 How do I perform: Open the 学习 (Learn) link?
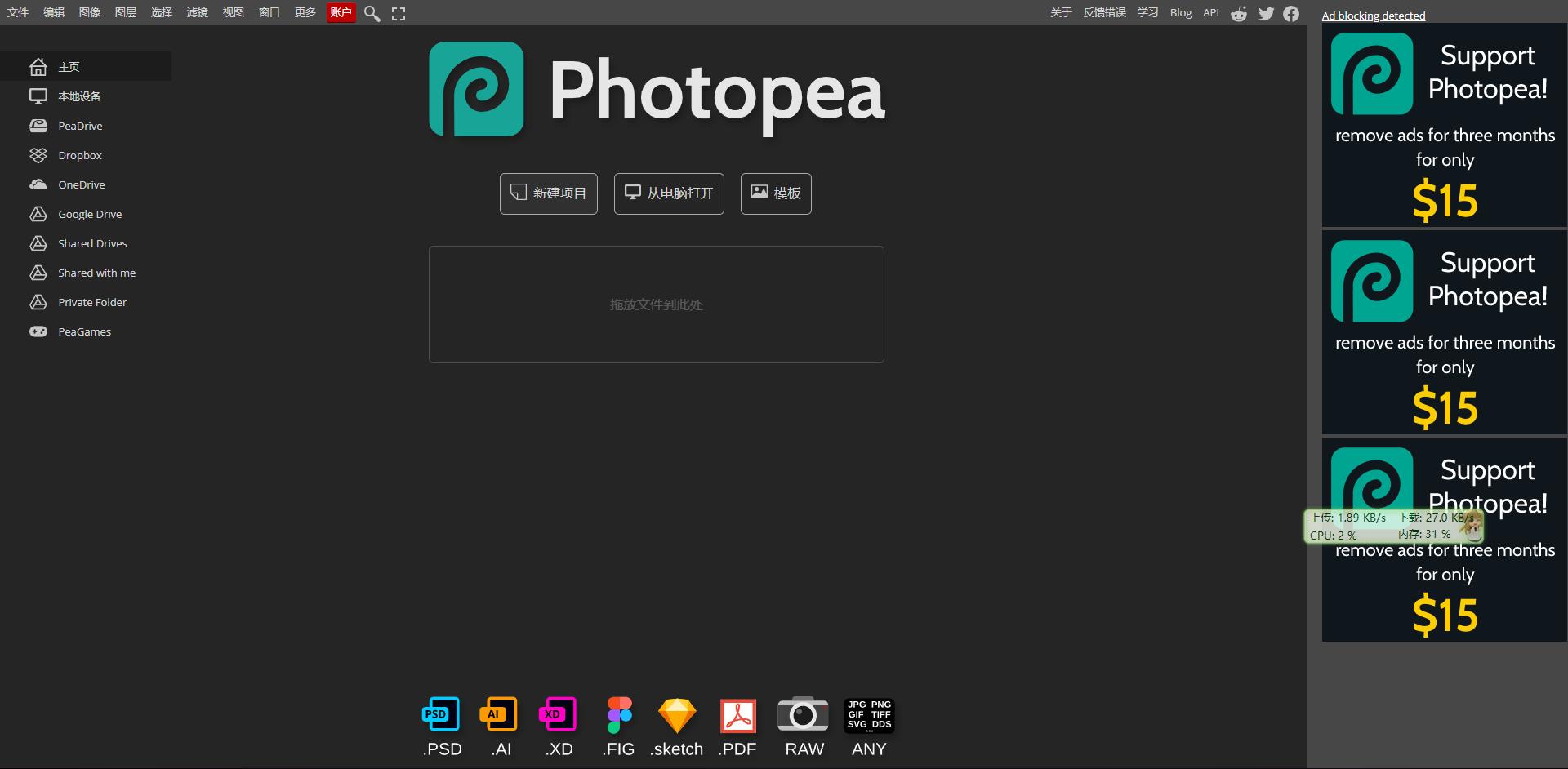click(x=1147, y=12)
